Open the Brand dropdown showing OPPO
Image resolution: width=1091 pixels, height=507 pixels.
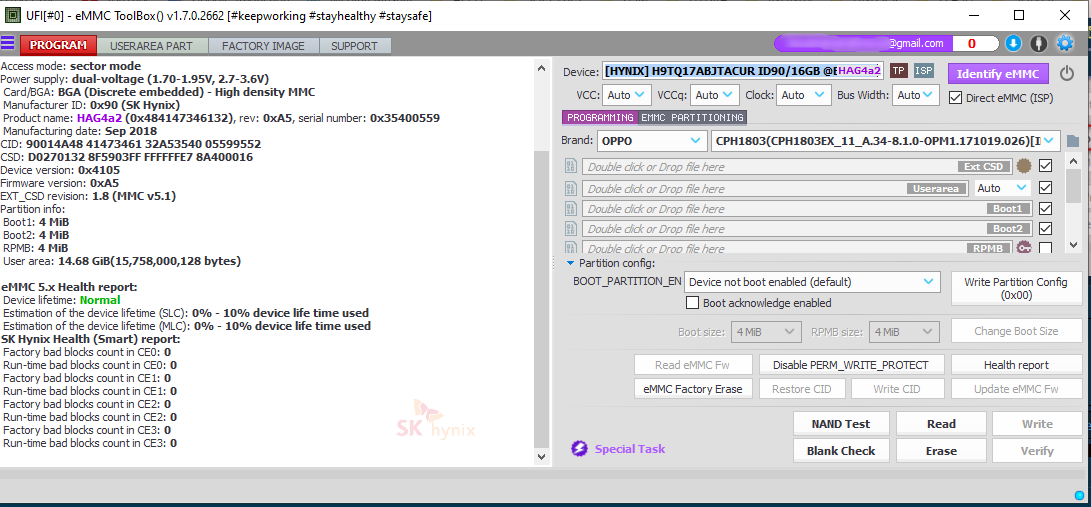click(652, 141)
